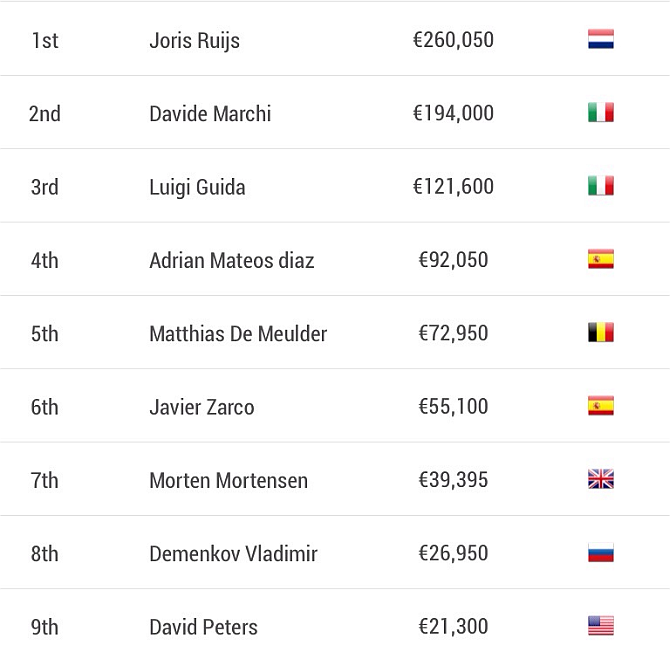Click the Russian flag beside Demenkov Vladimir
This screenshot has width=670, height=659.
click(x=601, y=553)
